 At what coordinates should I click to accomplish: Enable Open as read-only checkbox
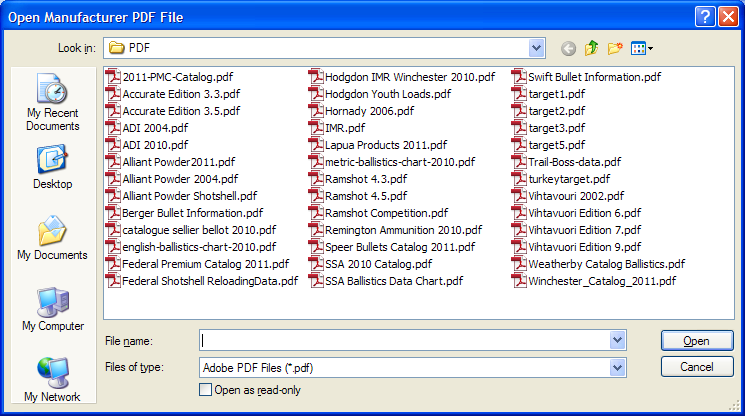click(206, 390)
